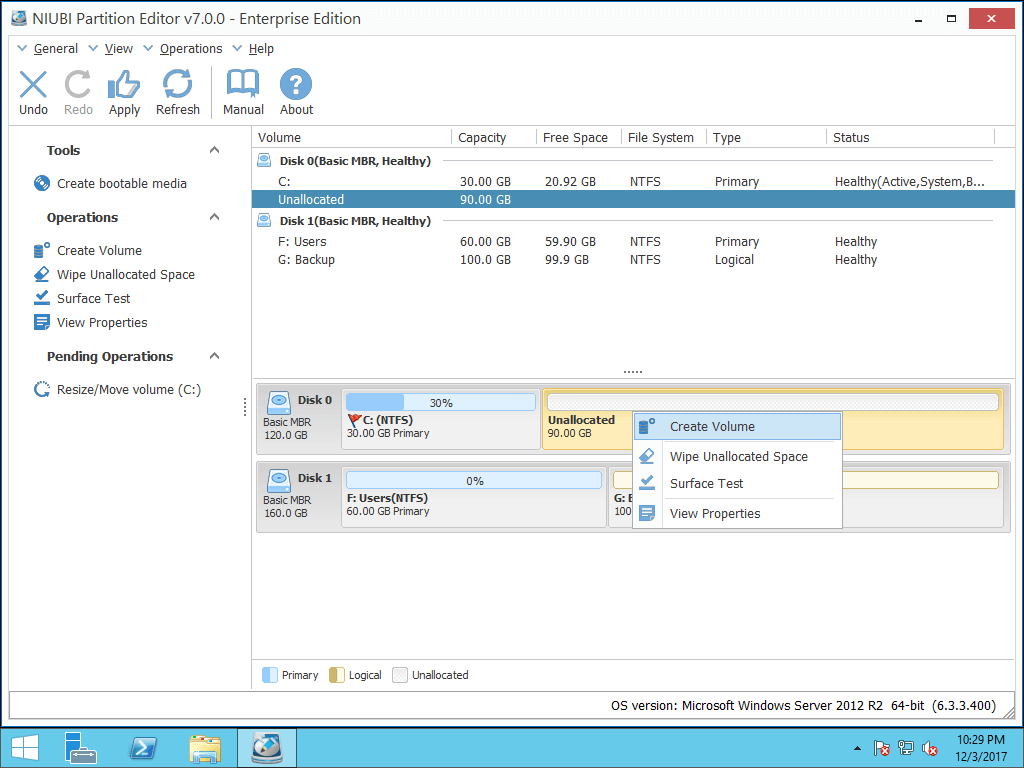Image resolution: width=1024 pixels, height=768 pixels.
Task: Choose Wipe Unallocated Space in context menu
Action: pyautogui.click(x=737, y=456)
